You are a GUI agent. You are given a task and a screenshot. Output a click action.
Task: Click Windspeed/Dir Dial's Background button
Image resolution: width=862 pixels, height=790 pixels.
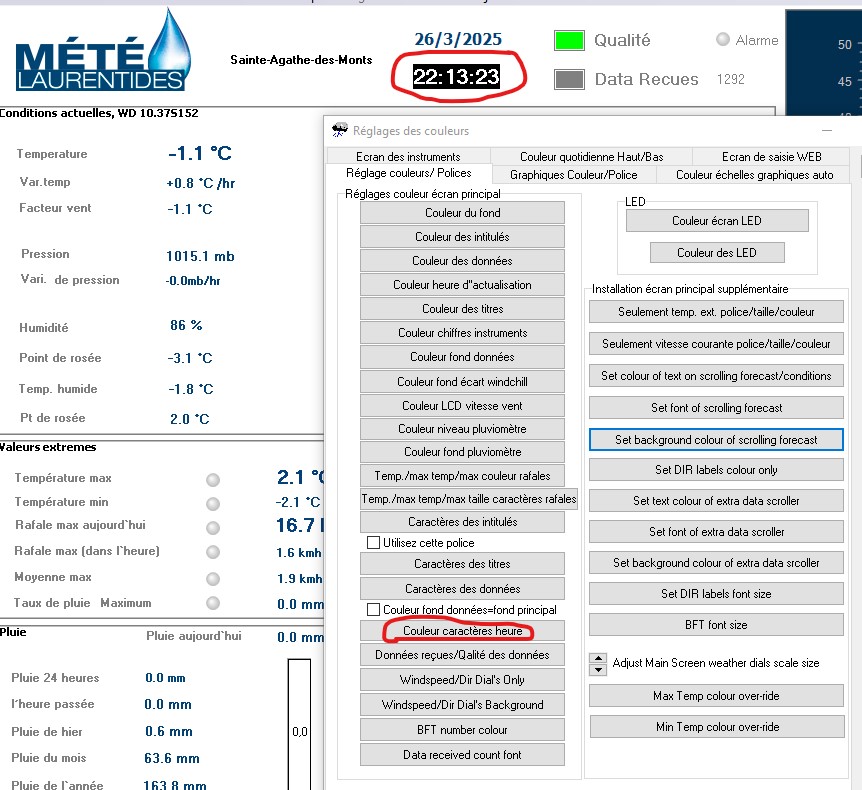(462, 705)
